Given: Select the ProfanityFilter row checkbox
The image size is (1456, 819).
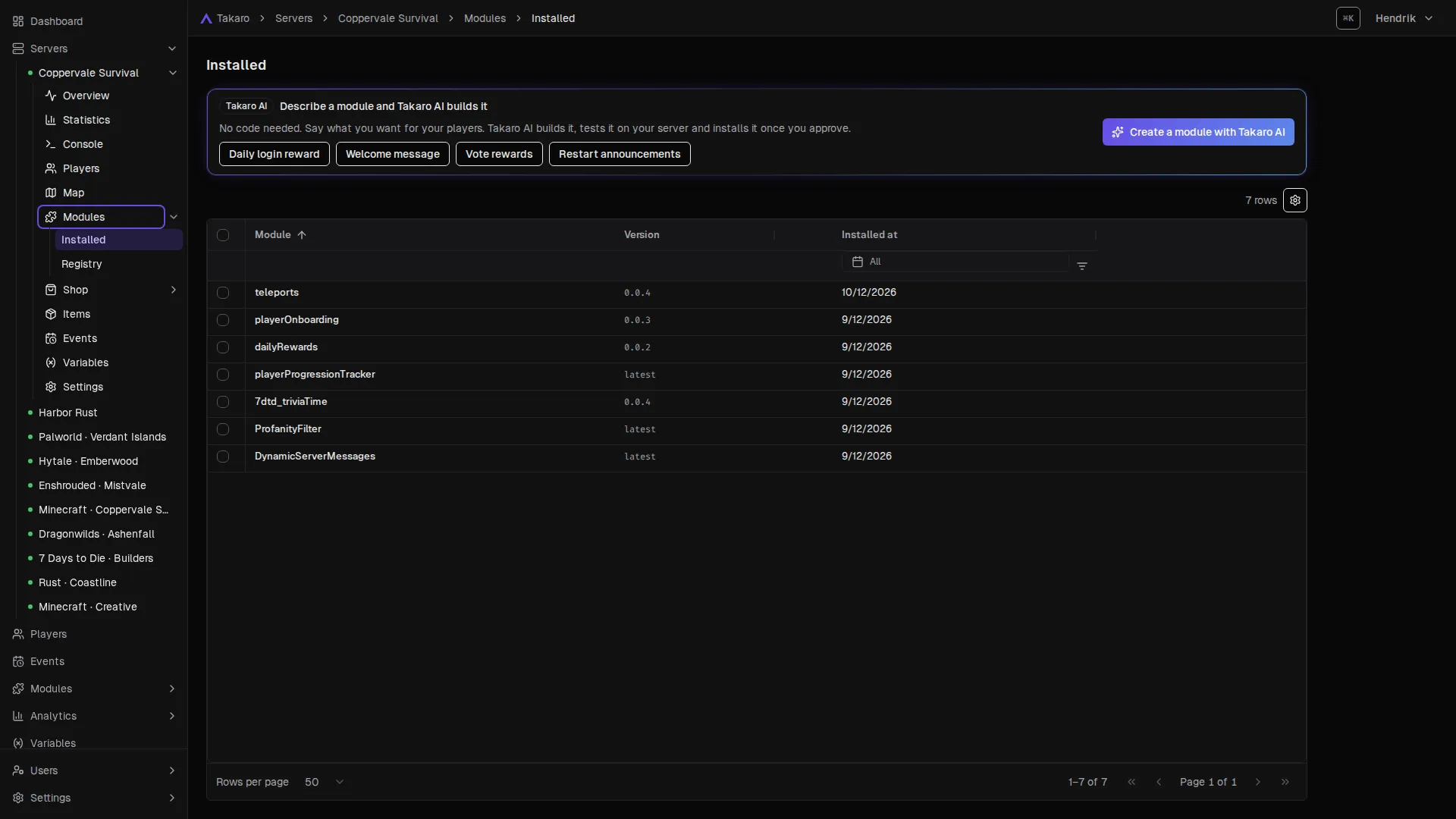Looking at the screenshot, I should tap(223, 429).
